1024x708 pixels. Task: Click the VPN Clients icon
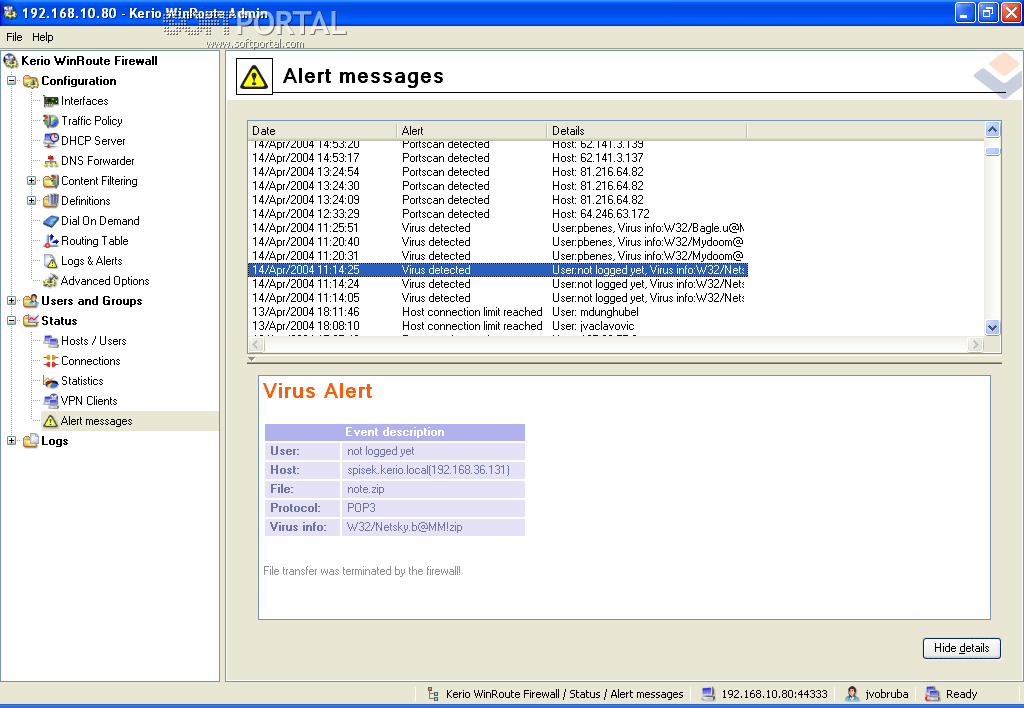(50, 401)
